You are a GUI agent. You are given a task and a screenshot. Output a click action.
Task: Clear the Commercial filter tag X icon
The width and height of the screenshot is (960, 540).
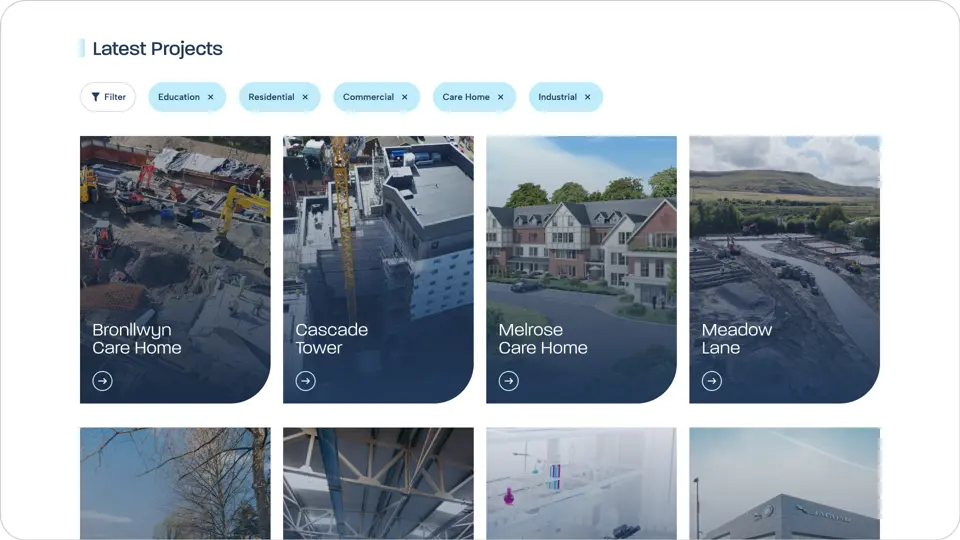pos(405,97)
